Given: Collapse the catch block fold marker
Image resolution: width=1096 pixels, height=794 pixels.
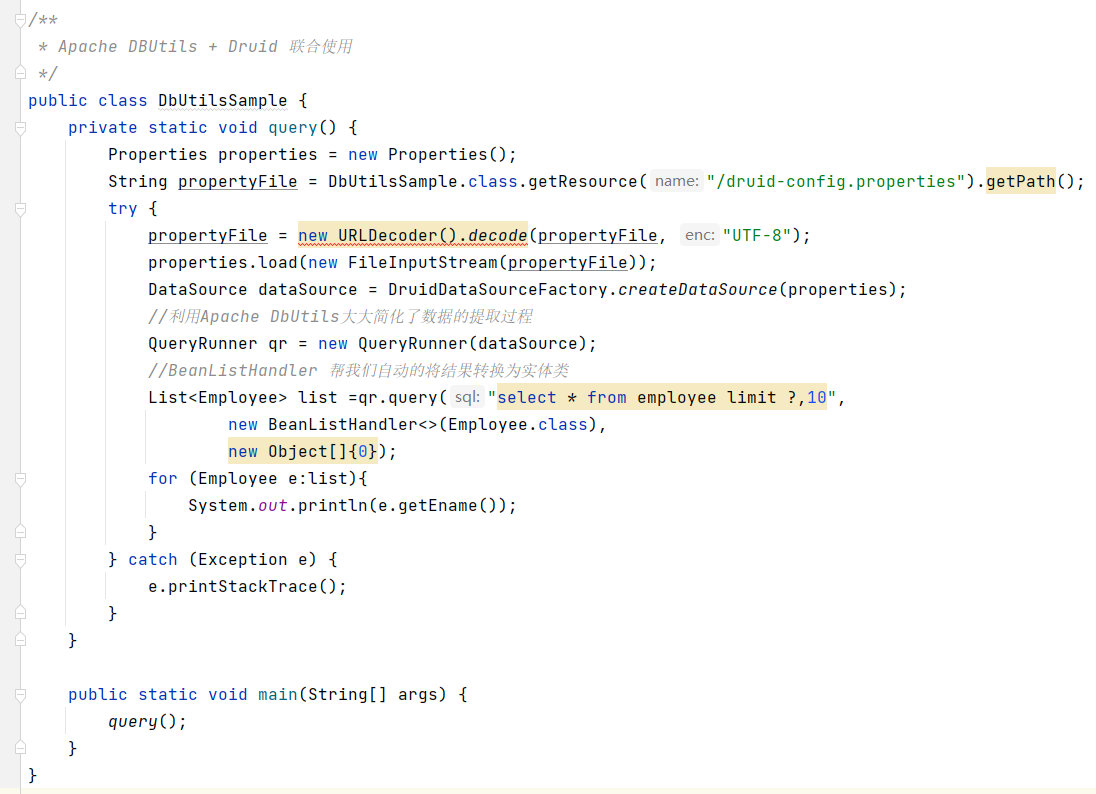Looking at the screenshot, I should (20, 560).
